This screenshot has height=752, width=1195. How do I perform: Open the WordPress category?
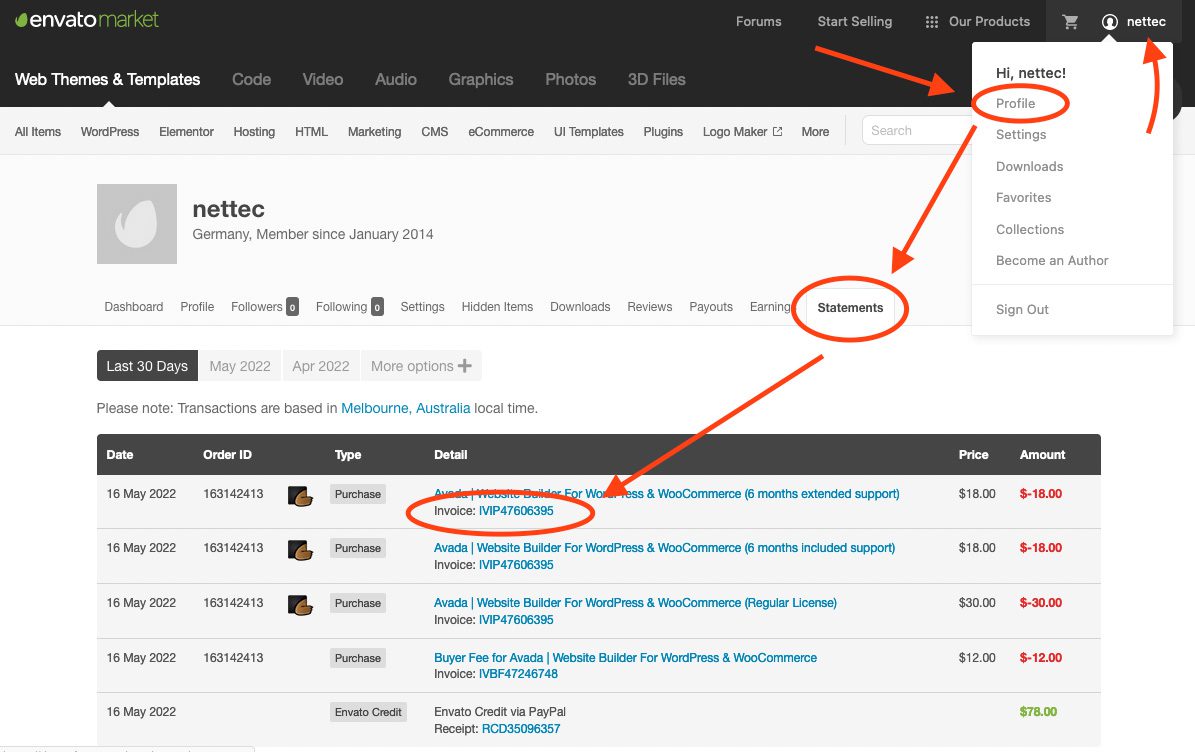click(x=110, y=132)
